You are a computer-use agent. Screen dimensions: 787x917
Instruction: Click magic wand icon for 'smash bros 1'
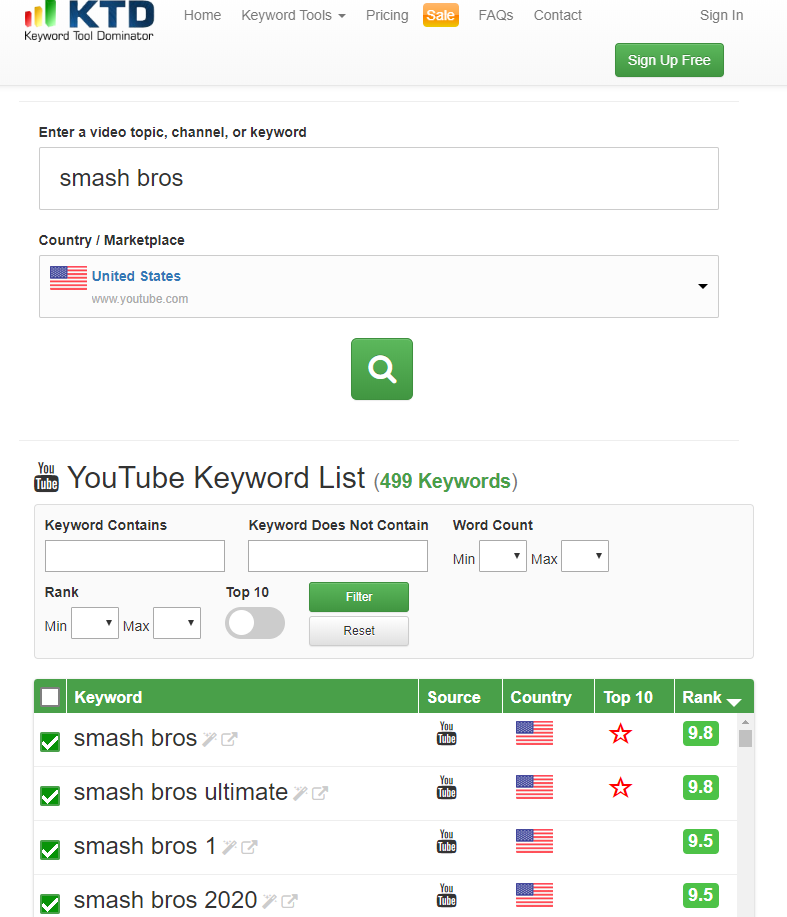point(229,847)
